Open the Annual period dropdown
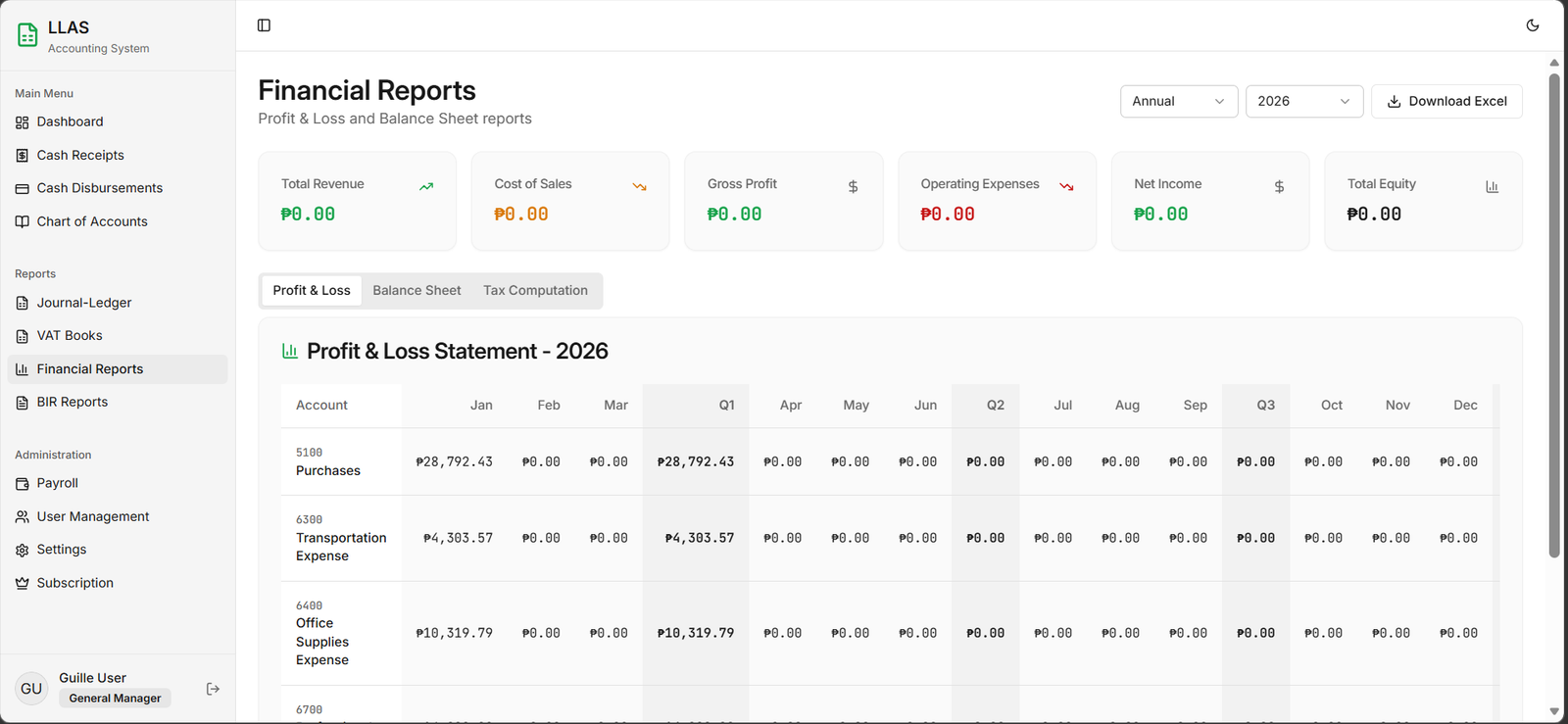 pyautogui.click(x=1178, y=101)
